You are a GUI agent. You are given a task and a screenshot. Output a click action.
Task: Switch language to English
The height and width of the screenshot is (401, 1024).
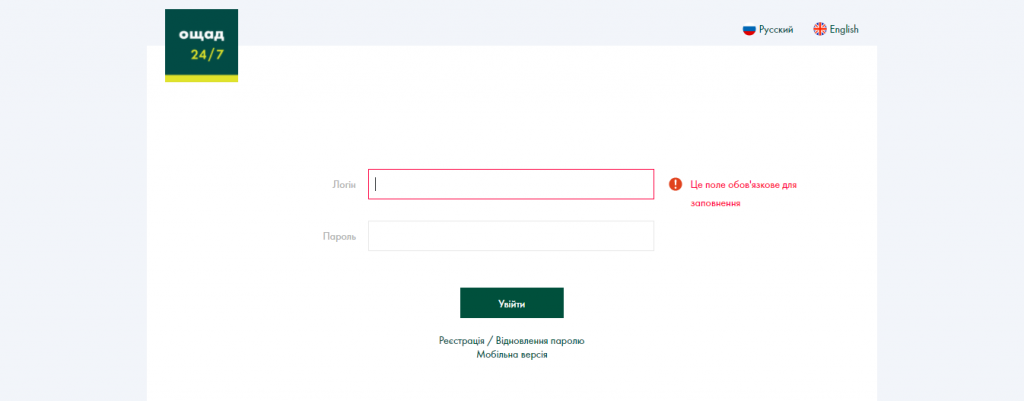(844, 29)
